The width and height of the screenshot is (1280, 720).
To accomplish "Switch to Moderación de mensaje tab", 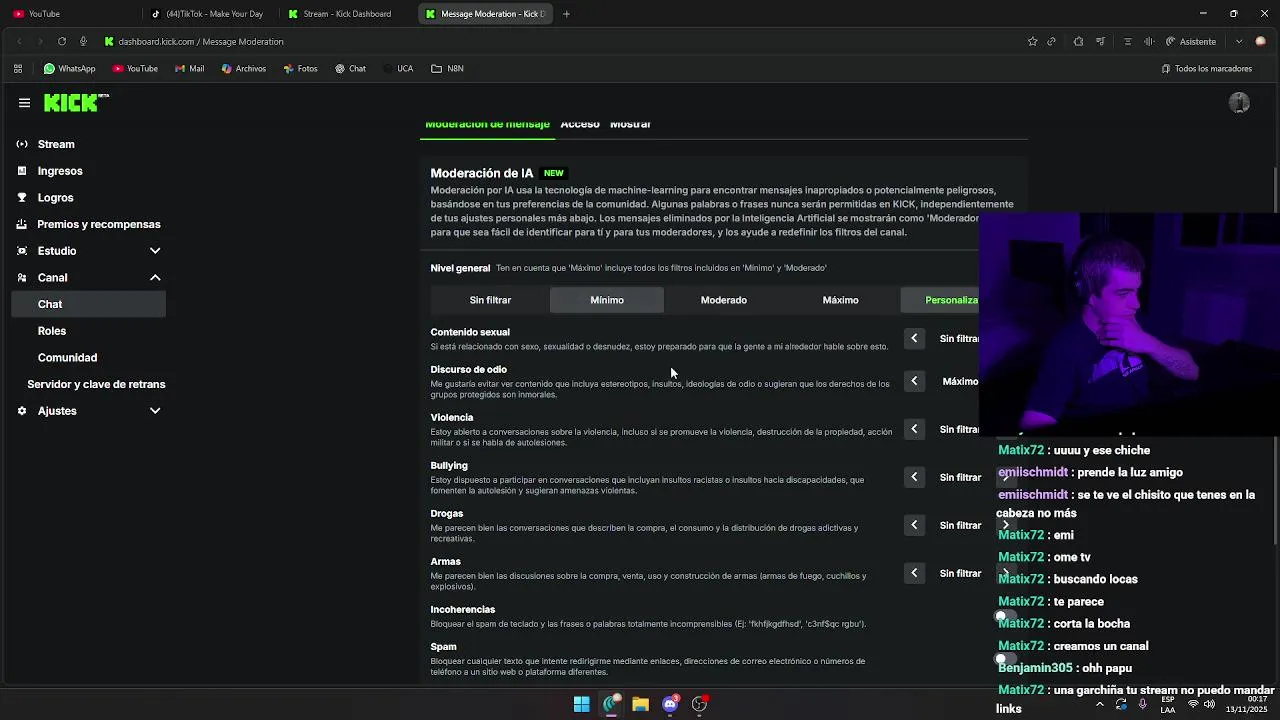I will point(487,124).
